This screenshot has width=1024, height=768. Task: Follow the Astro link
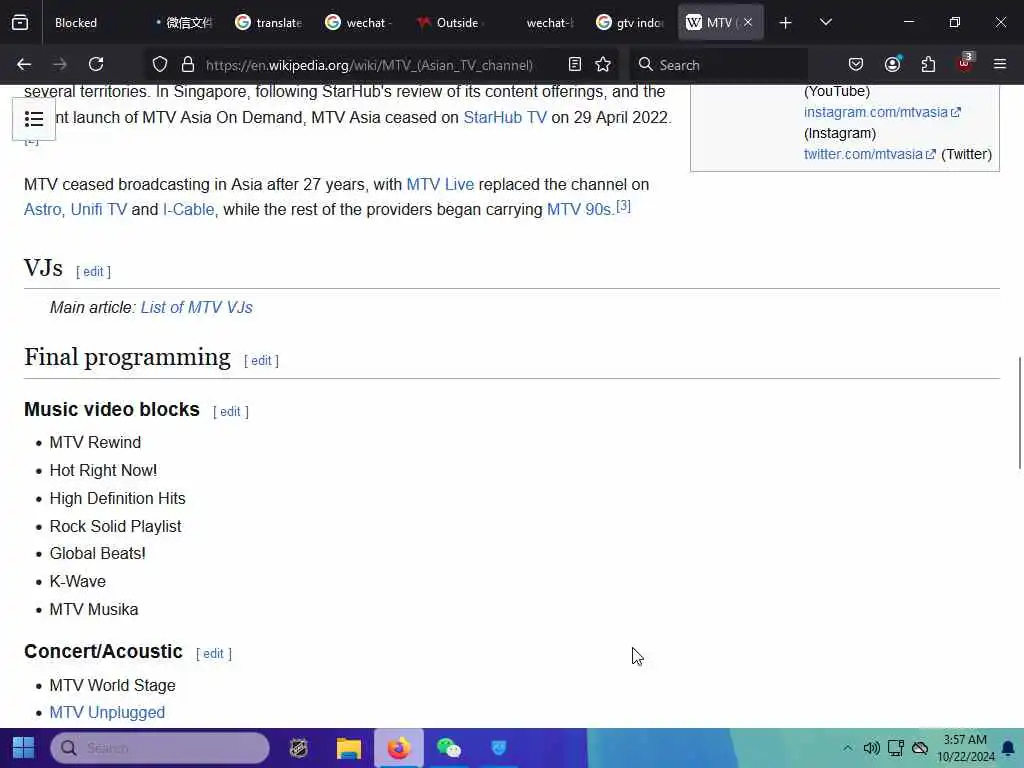[42, 209]
